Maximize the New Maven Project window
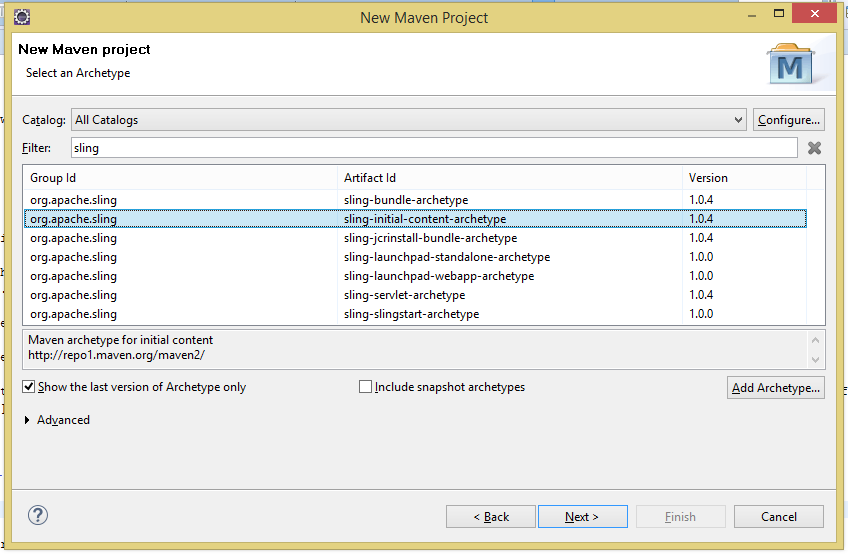This screenshot has width=848, height=555. click(779, 14)
